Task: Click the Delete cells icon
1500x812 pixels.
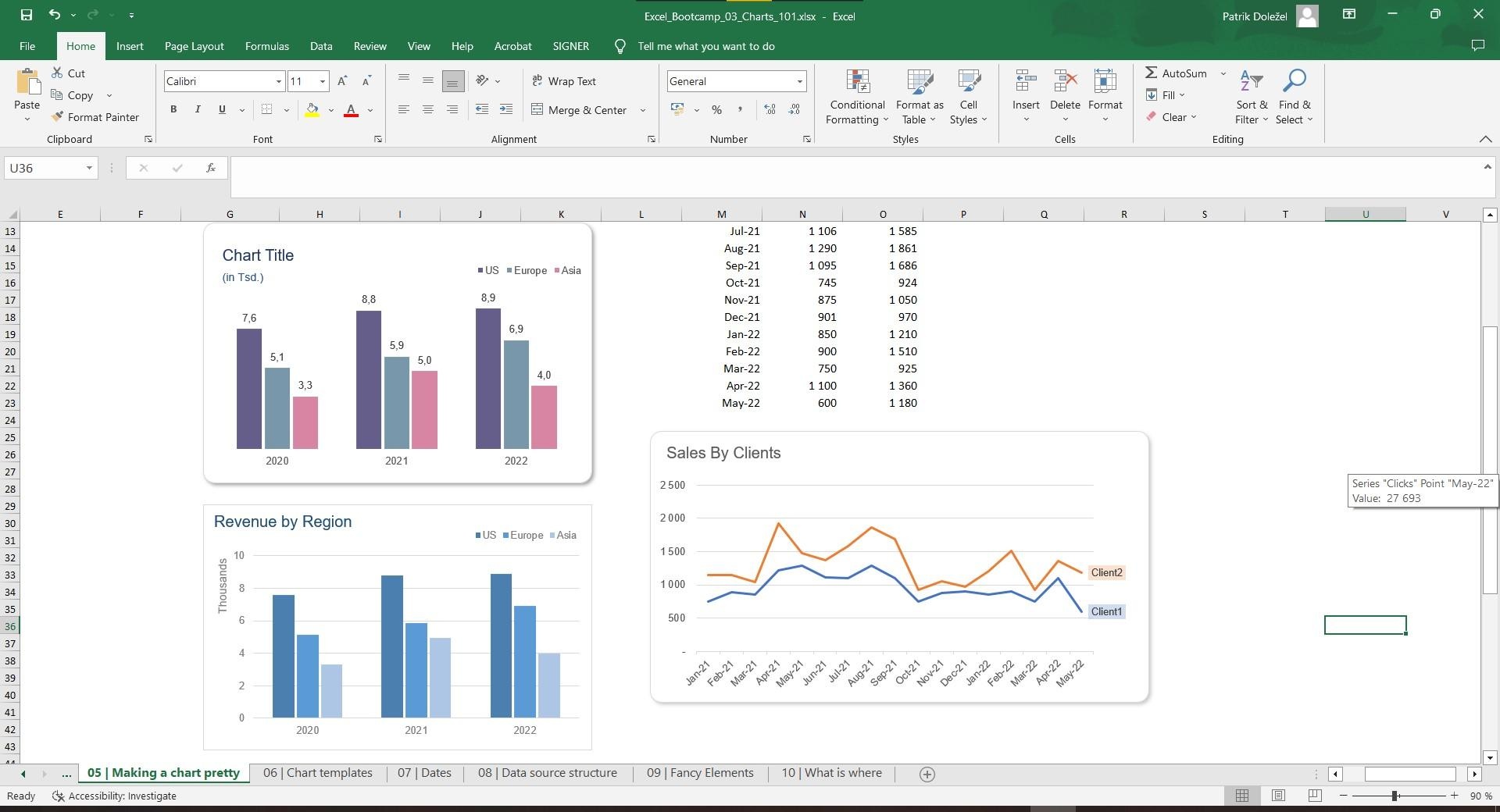Action: [1065, 81]
